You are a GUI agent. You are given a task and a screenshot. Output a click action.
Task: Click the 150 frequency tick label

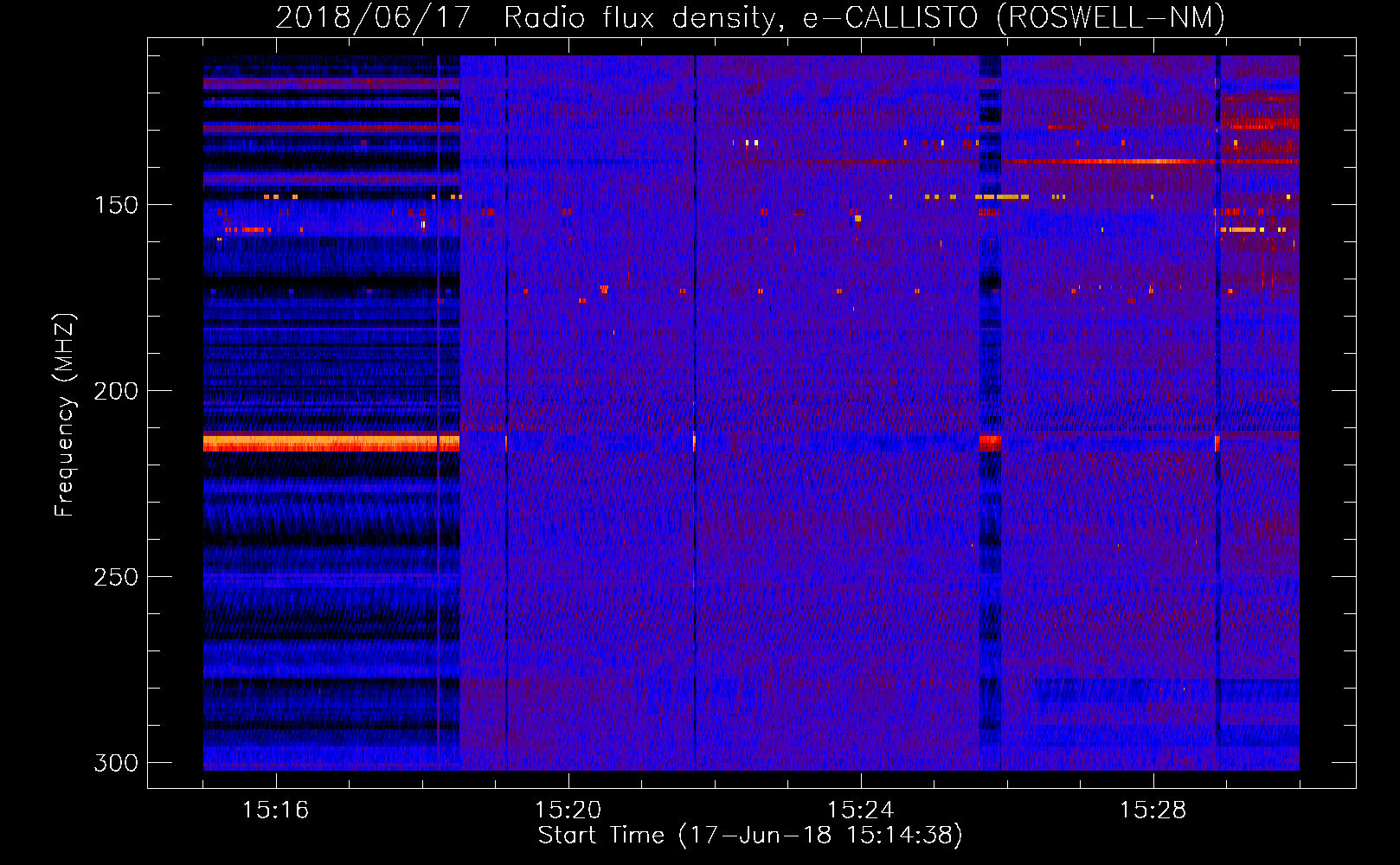(x=116, y=205)
